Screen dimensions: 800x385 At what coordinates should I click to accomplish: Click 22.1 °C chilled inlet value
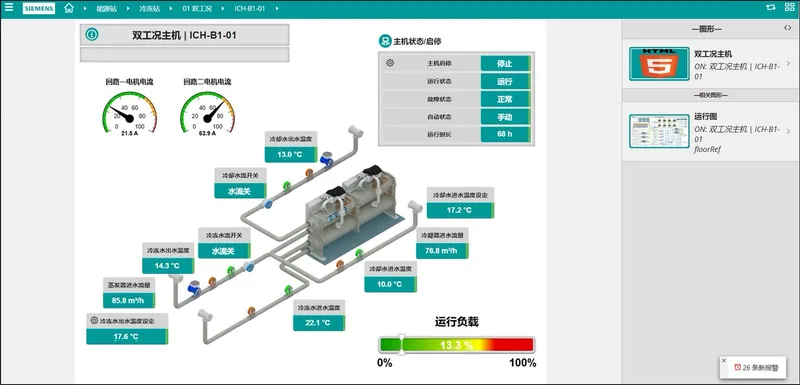319,323
